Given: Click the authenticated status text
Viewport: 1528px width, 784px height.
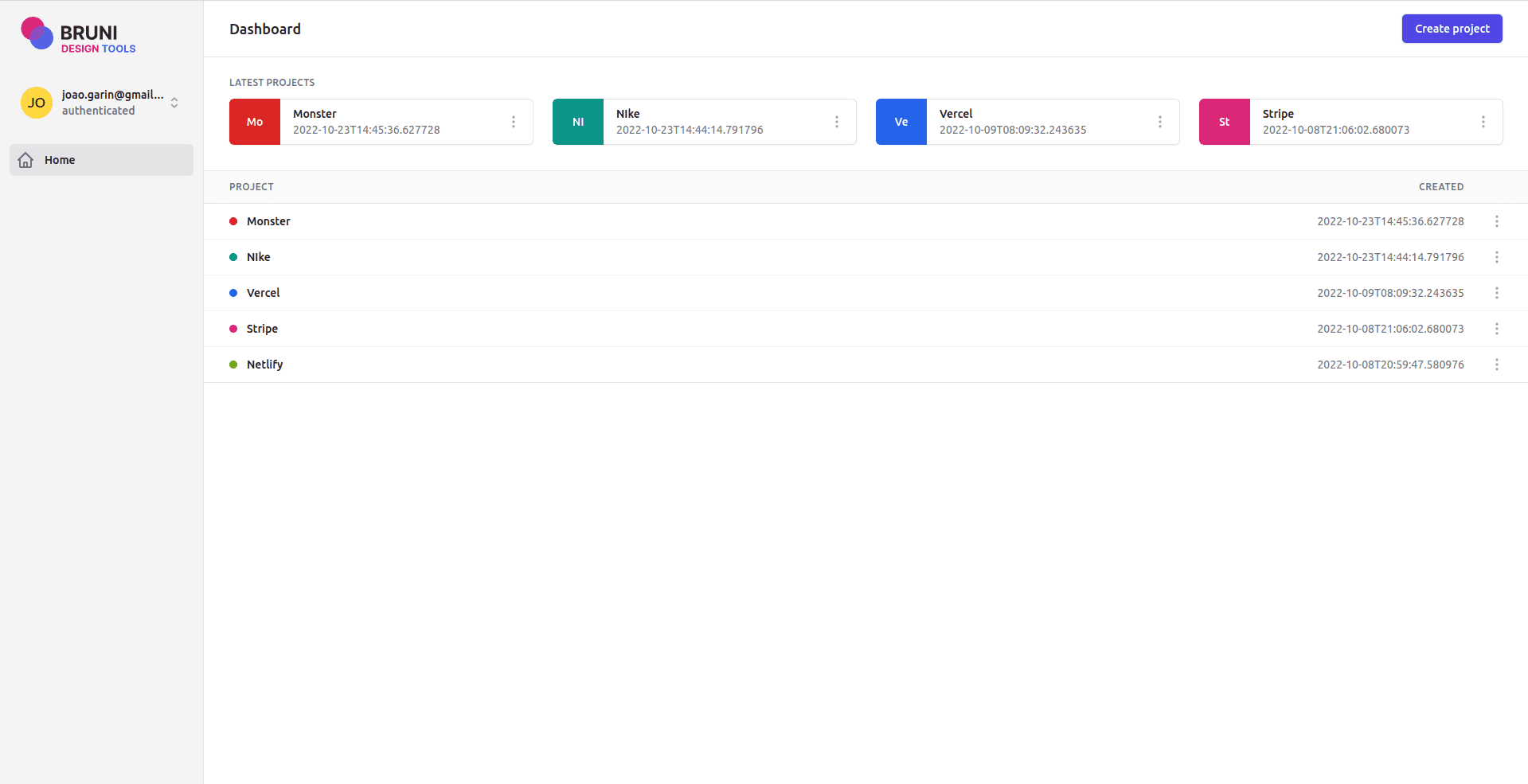Looking at the screenshot, I should 99,111.
